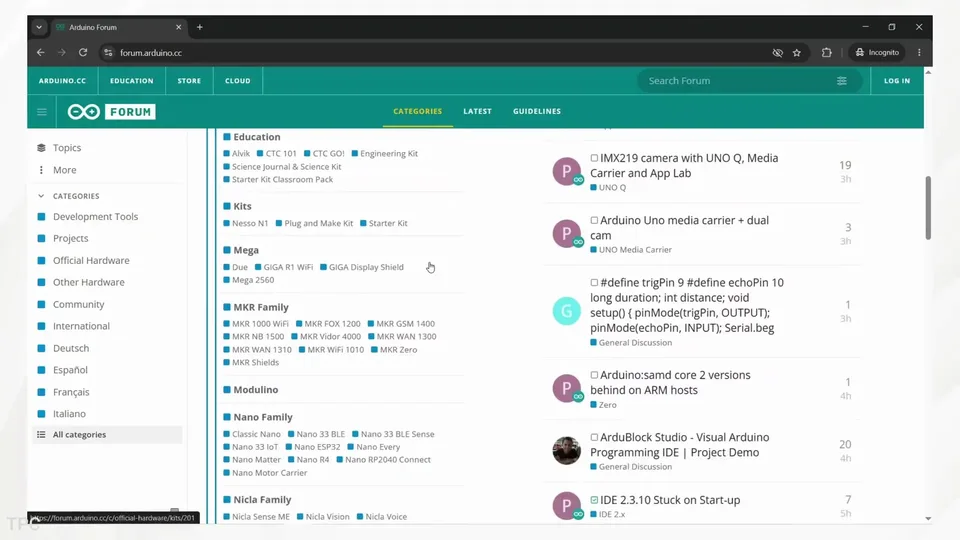The image size is (960, 540).
Task: Open MKR Vidor 4000 subcategory
Action: [326, 337]
